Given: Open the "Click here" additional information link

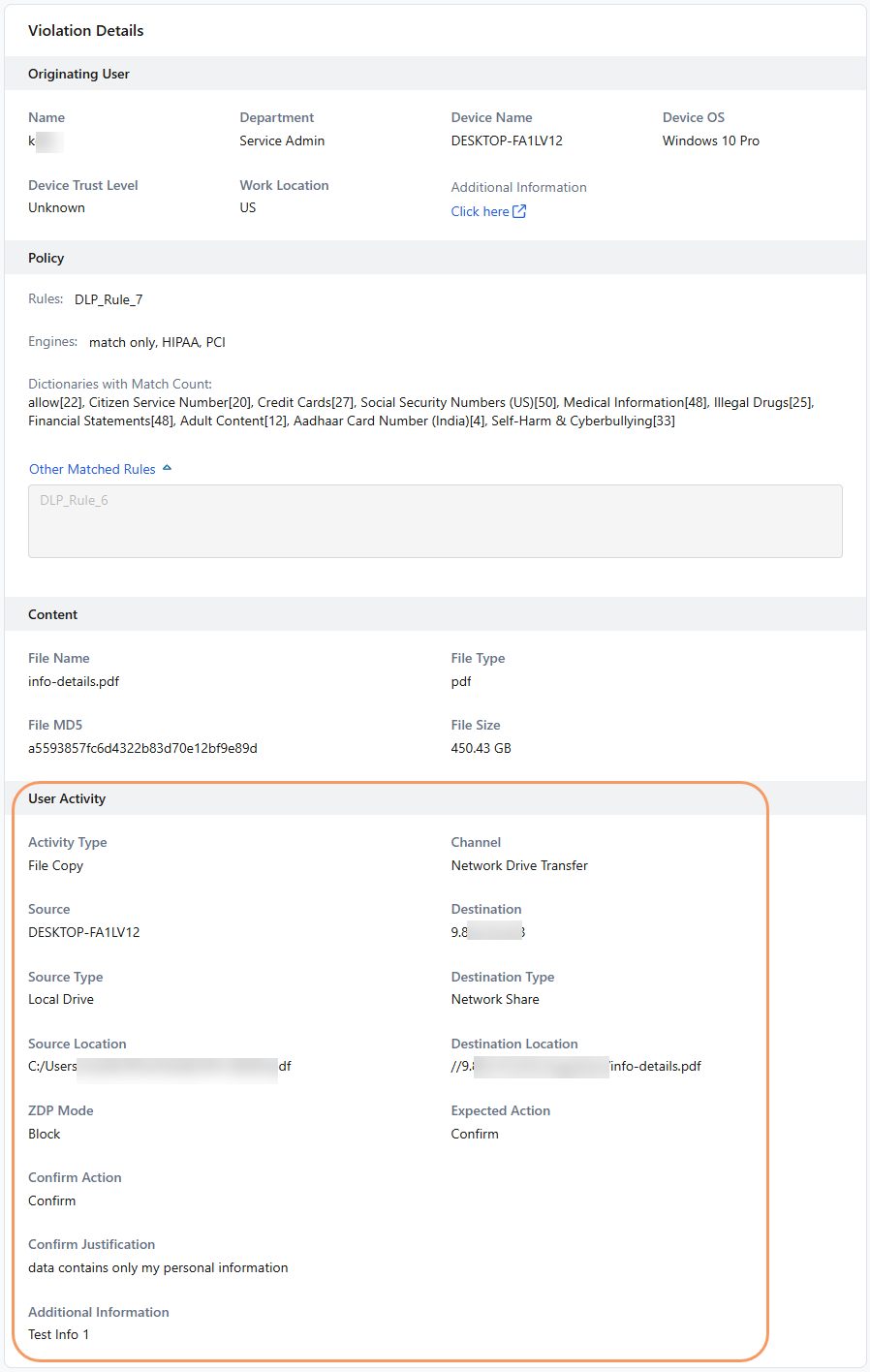Looking at the screenshot, I should click(480, 211).
